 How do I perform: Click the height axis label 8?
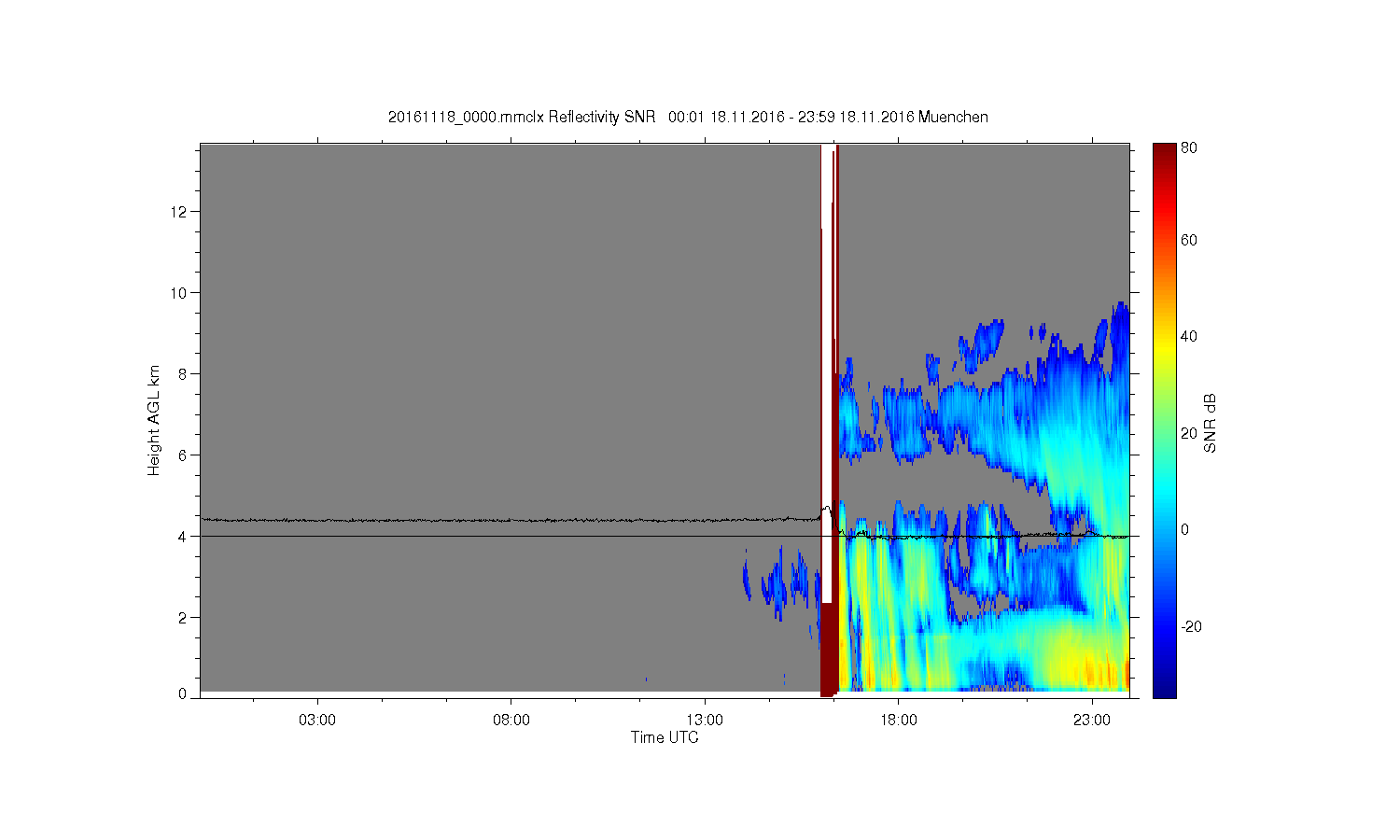(x=183, y=374)
